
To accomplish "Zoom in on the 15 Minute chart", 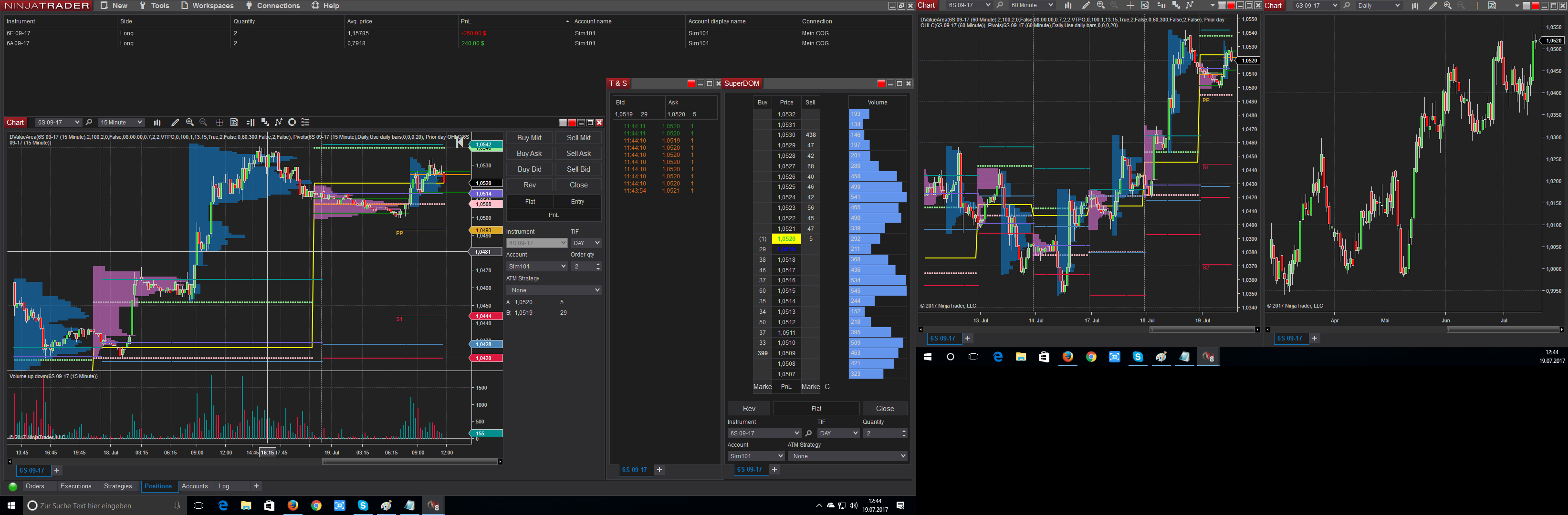I will [x=190, y=122].
